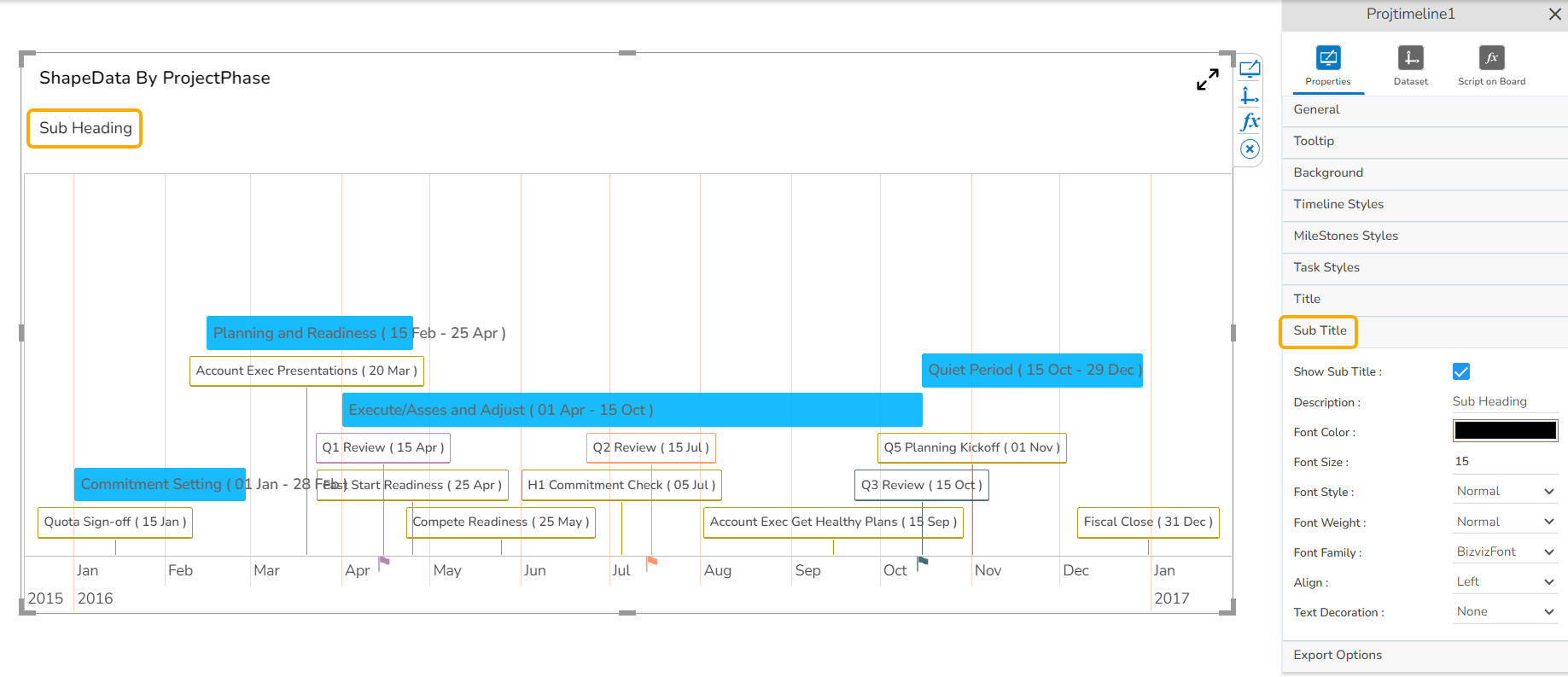Open the Font Weight dropdown
This screenshot has width=1568, height=677.
pos(1505,522)
